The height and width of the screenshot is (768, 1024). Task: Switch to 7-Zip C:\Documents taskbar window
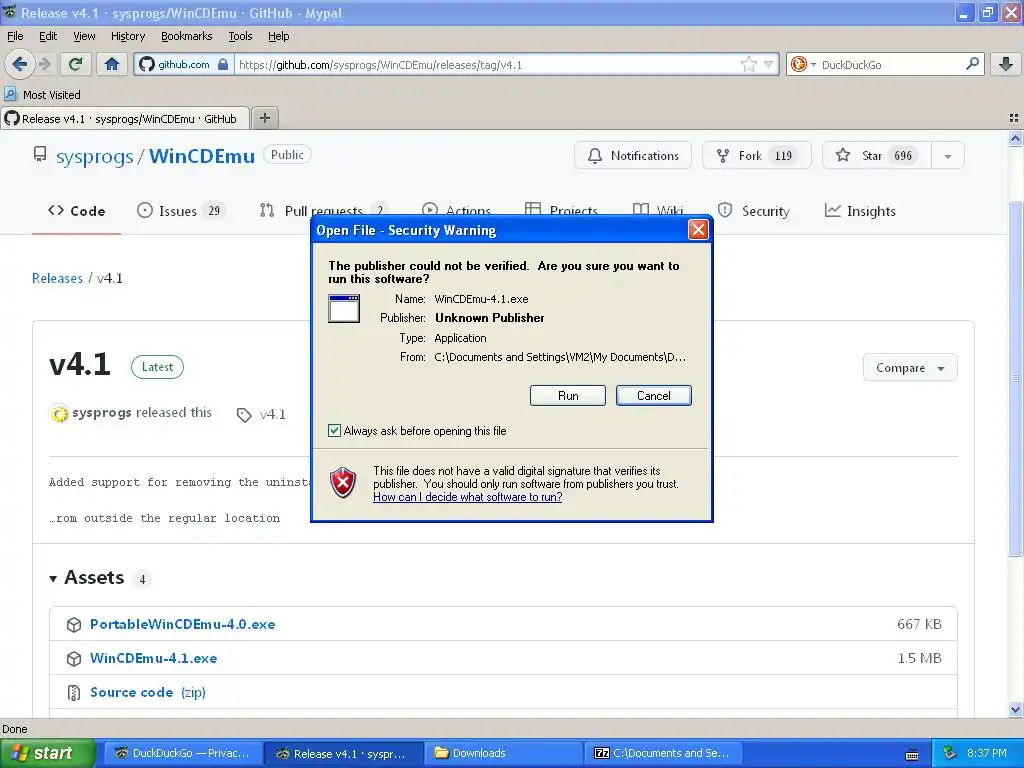(x=663, y=753)
